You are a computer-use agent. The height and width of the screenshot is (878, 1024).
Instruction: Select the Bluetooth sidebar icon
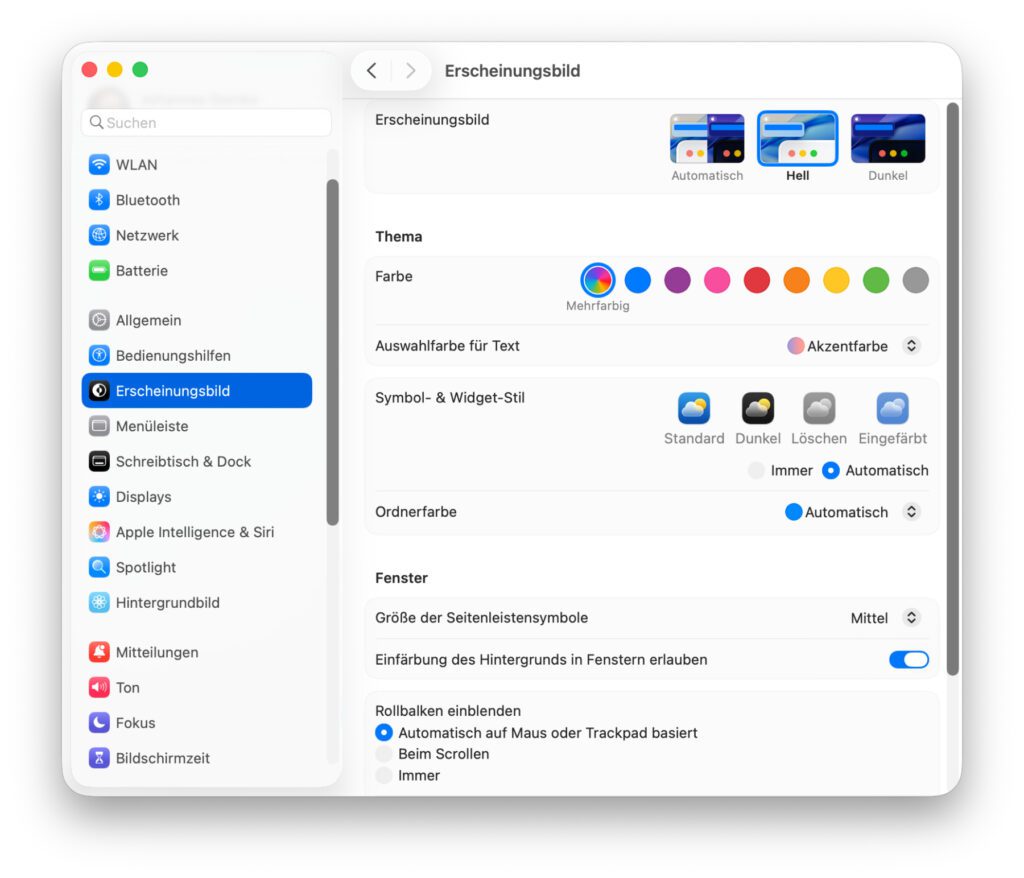tap(146, 199)
